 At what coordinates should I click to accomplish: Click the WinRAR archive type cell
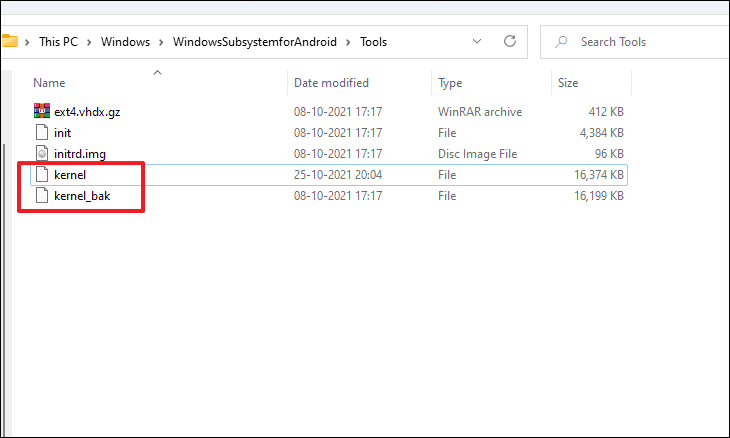coord(480,112)
